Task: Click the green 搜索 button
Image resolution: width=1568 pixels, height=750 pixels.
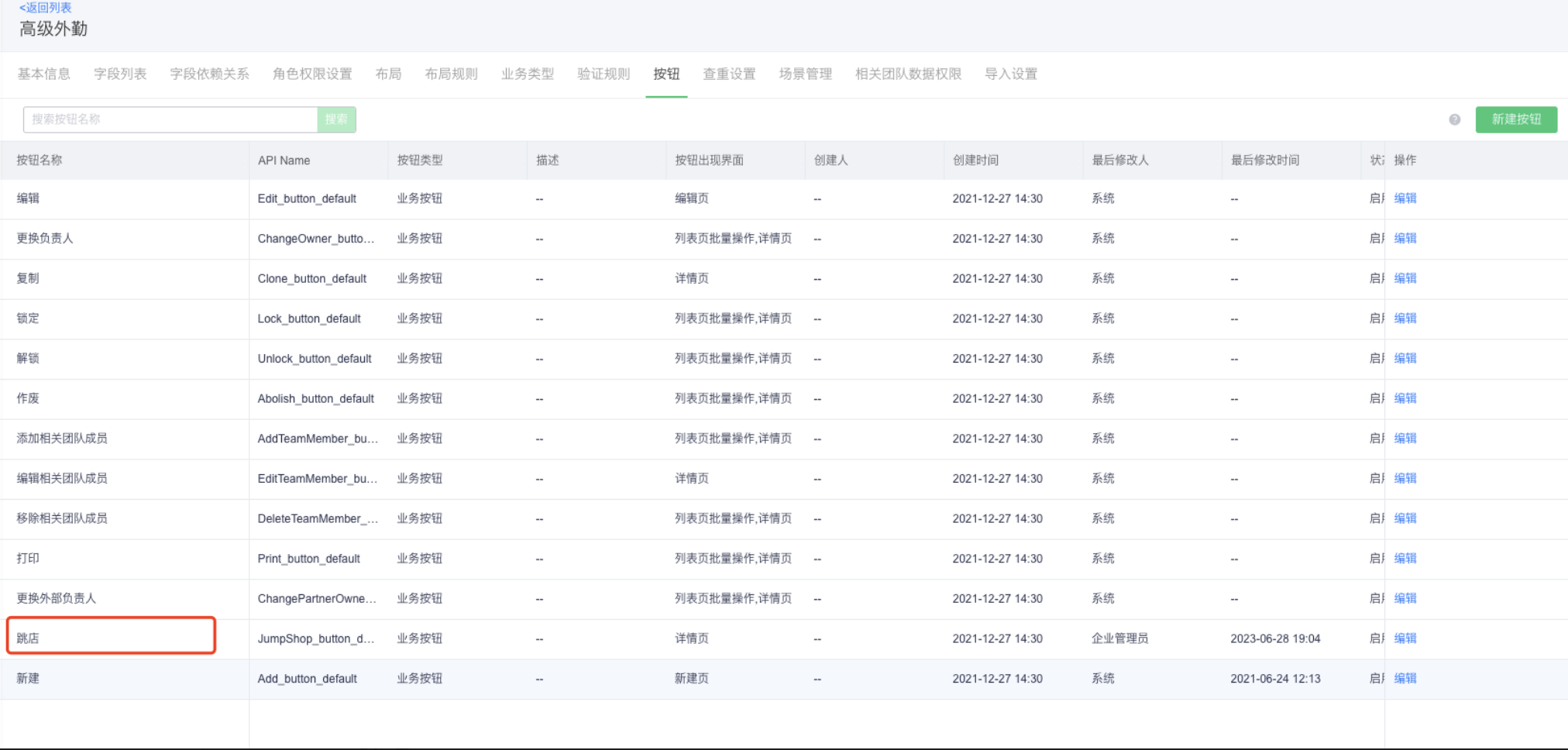Action: click(x=336, y=119)
